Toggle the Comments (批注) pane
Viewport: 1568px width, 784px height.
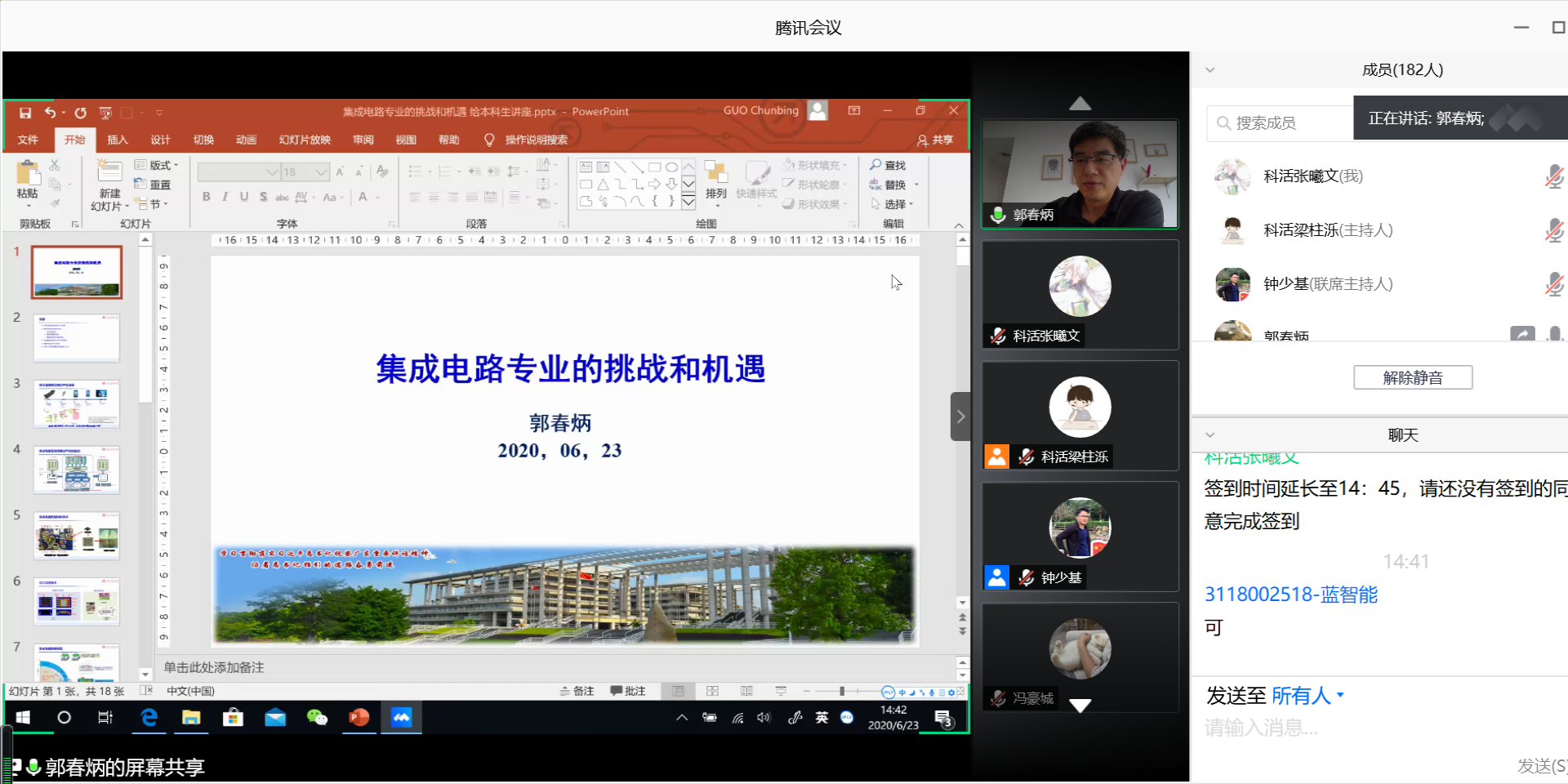628,692
